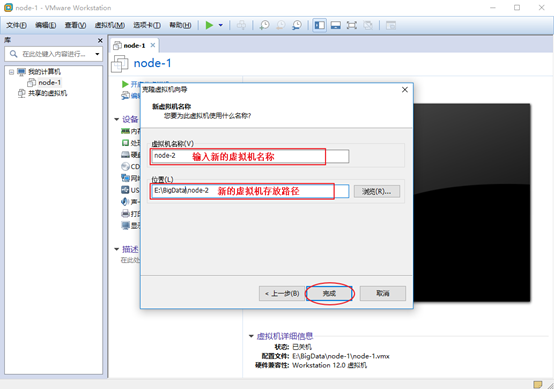Click the send Ctrl+Alt+Del toolbar icon

[241, 25]
